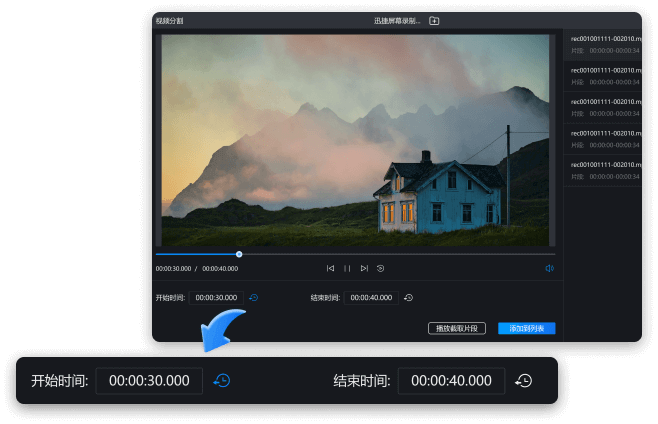Select the enlarged 00:00:30.000 start time field
The height and width of the screenshot is (424, 658).
(149, 381)
